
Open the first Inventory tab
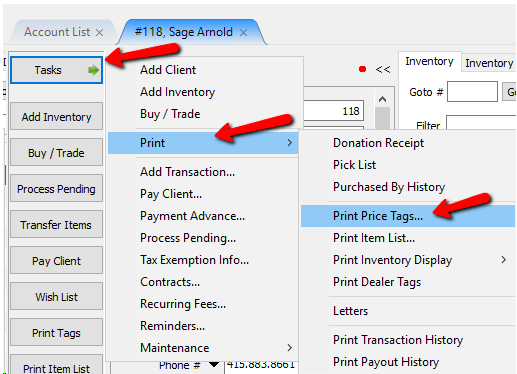click(x=429, y=61)
